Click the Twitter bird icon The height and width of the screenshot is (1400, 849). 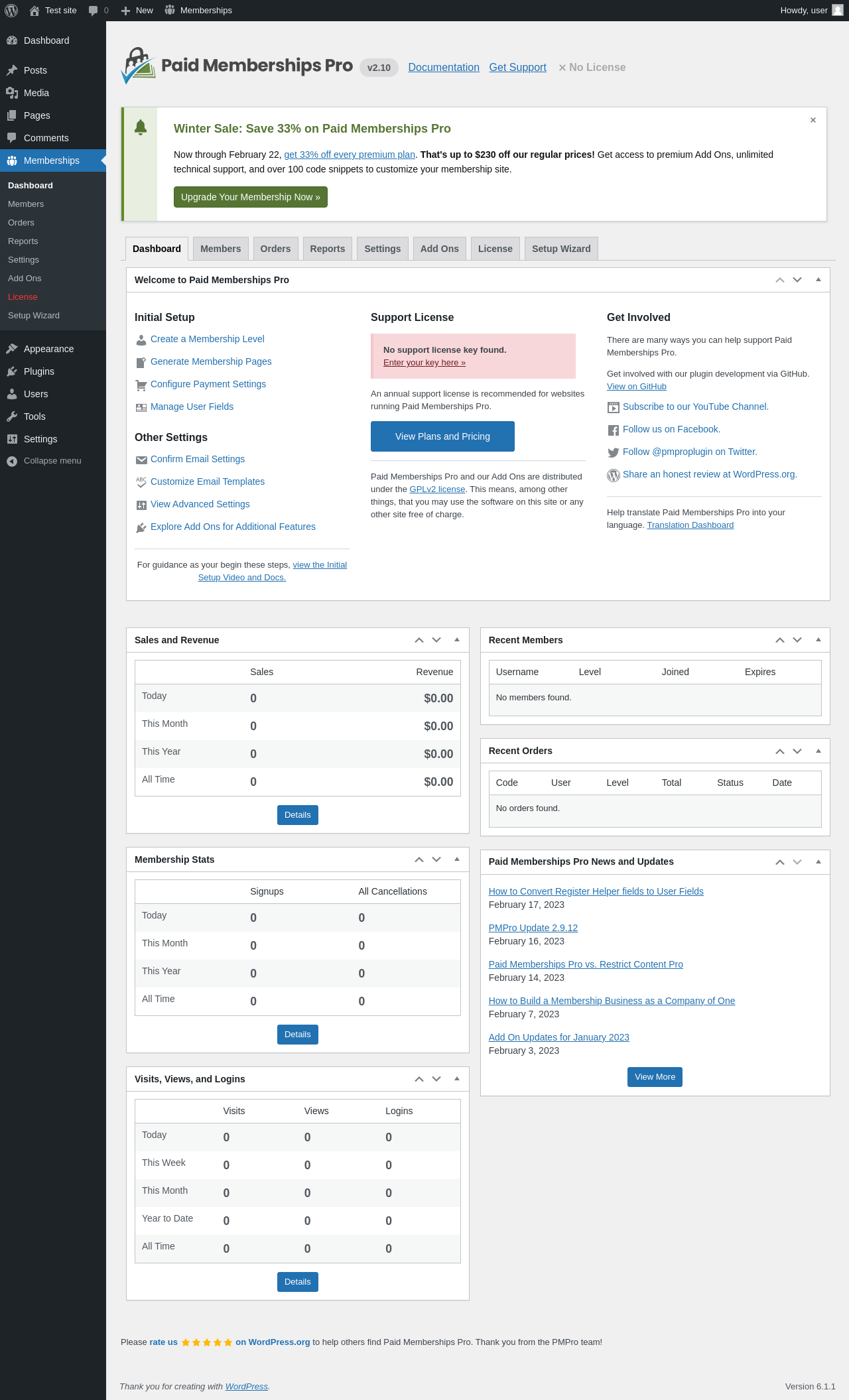click(x=614, y=452)
